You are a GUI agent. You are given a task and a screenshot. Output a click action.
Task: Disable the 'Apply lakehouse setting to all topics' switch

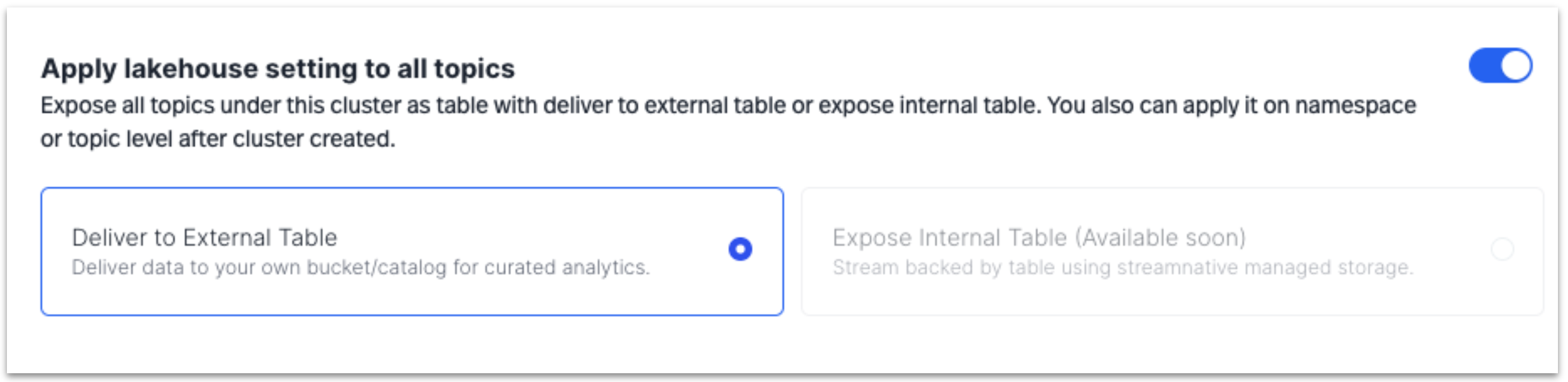point(1501,64)
